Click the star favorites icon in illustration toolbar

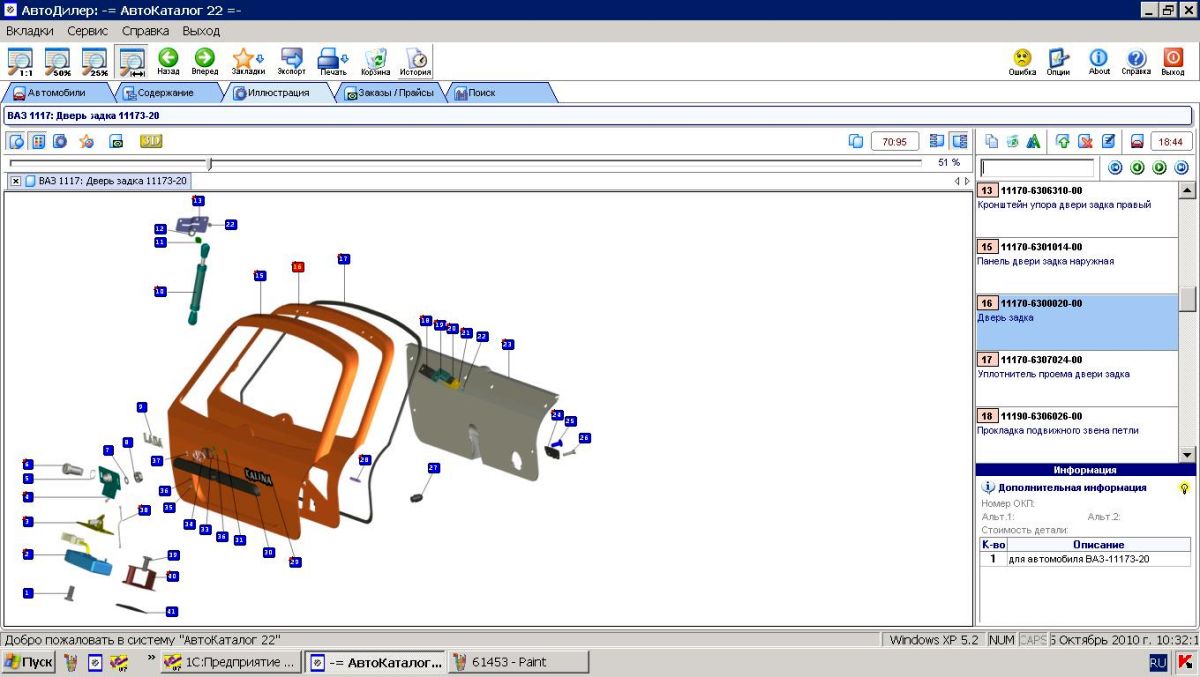point(87,141)
